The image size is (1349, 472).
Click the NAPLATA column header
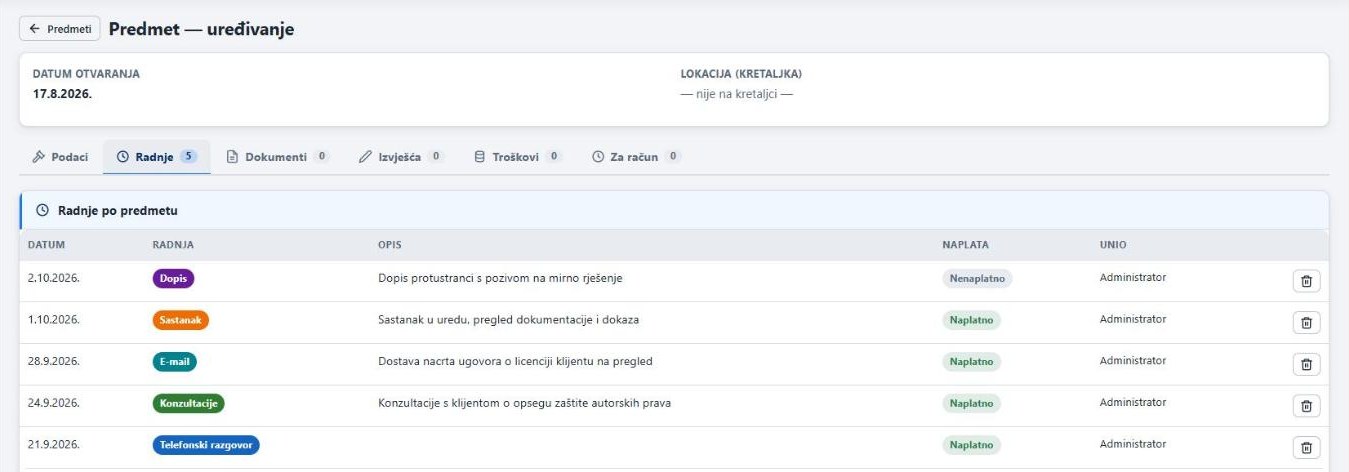point(966,245)
